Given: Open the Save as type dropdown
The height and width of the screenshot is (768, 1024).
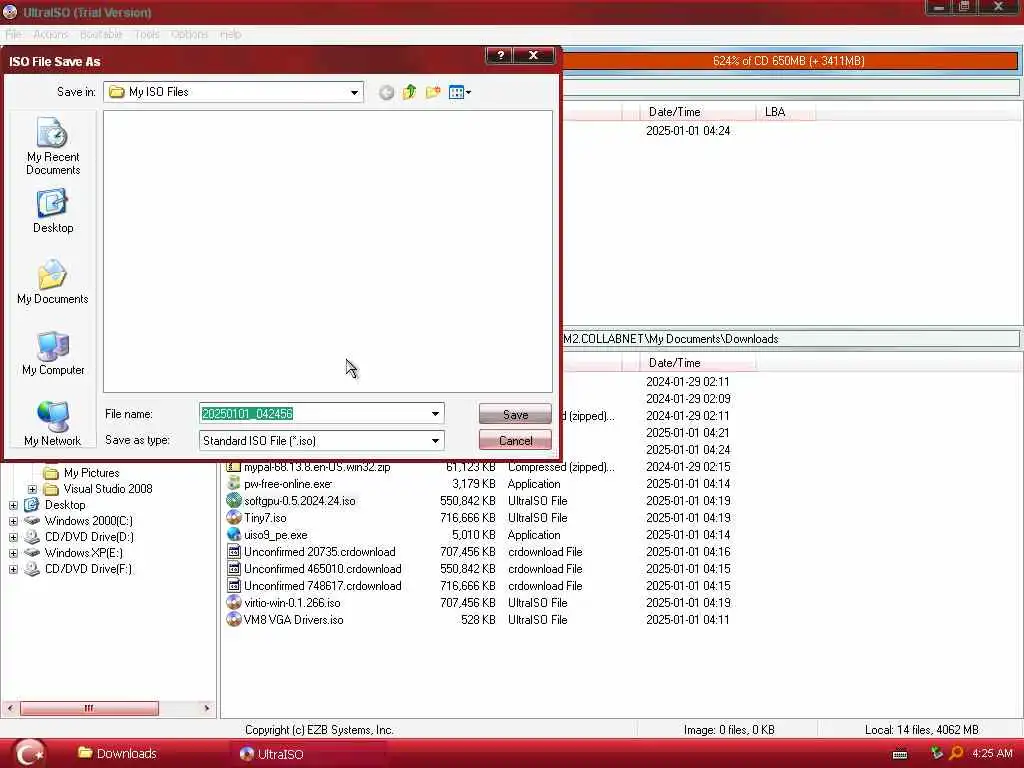Looking at the screenshot, I should (x=435, y=441).
